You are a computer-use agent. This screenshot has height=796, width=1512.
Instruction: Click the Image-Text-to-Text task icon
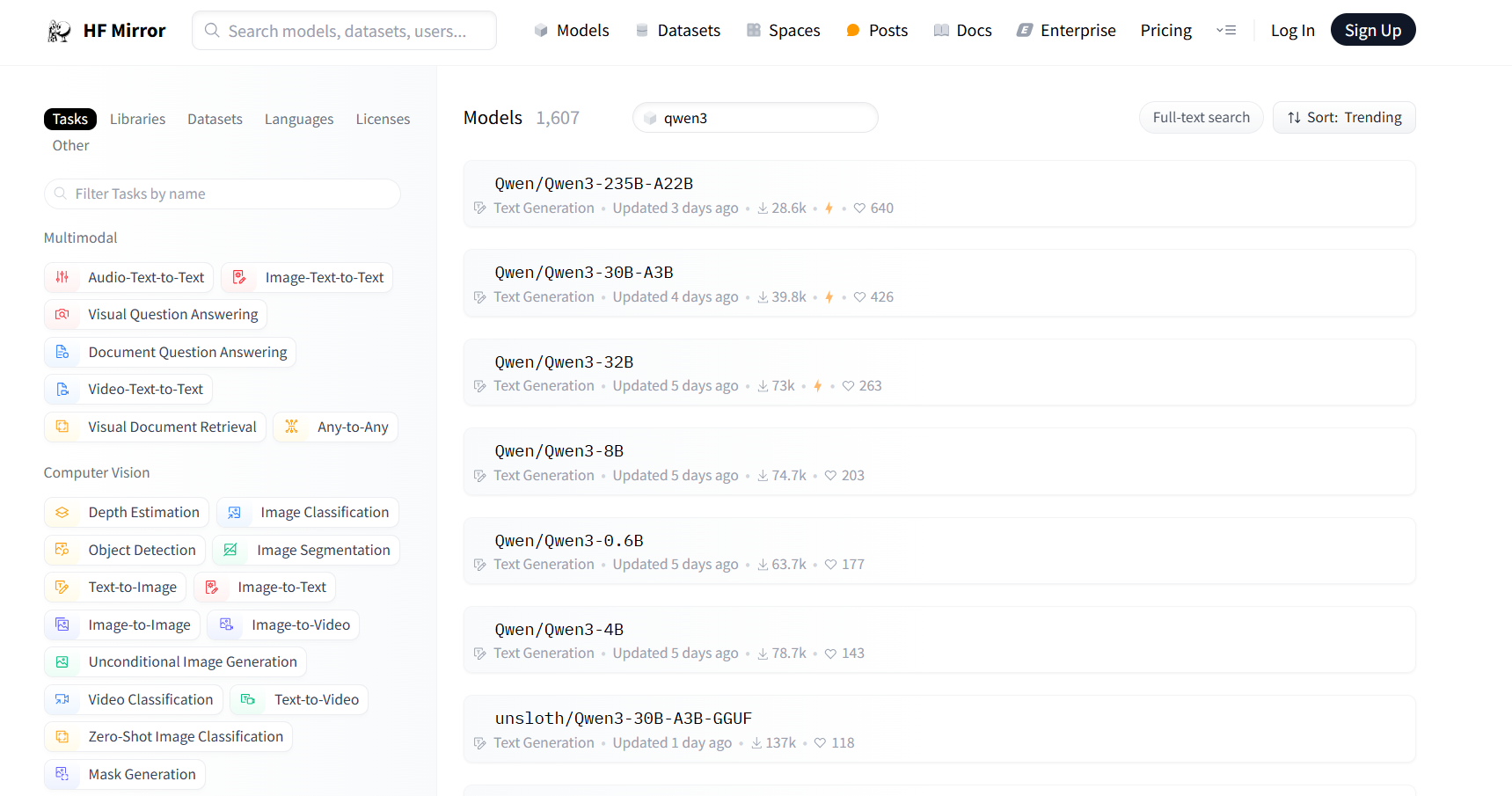(239, 277)
